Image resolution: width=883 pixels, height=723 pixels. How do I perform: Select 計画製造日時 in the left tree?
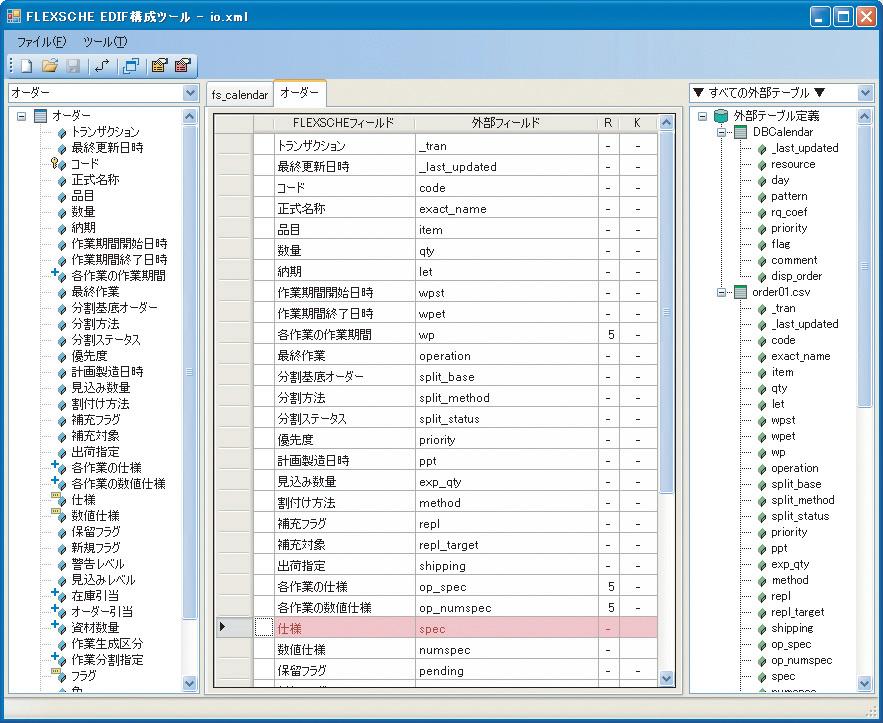point(107,372)
